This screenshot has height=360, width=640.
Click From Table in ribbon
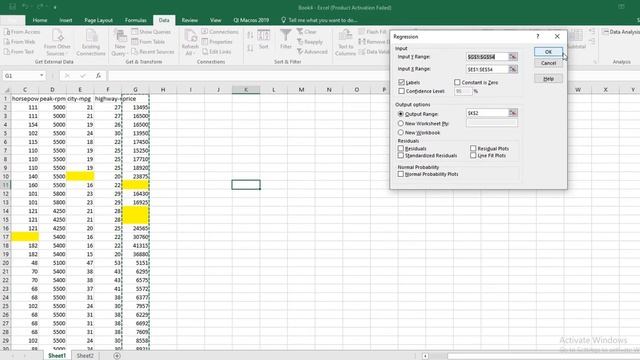click(x=148, y=42)
